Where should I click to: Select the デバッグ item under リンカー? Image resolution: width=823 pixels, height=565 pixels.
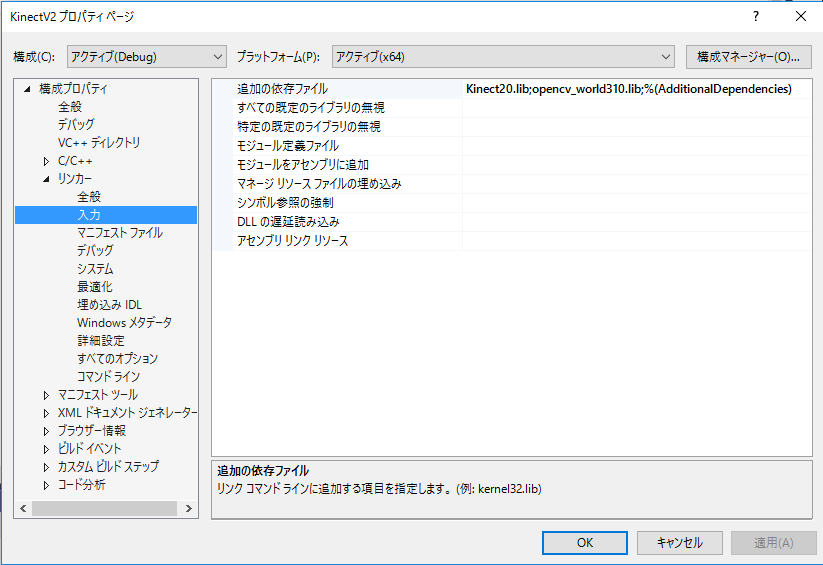click(x=95, y=251)
